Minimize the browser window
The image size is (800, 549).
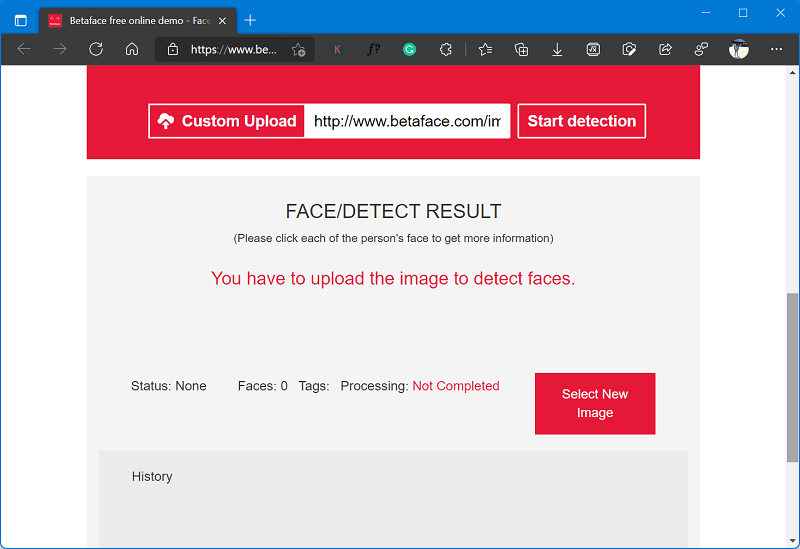[x=706, y=13]
